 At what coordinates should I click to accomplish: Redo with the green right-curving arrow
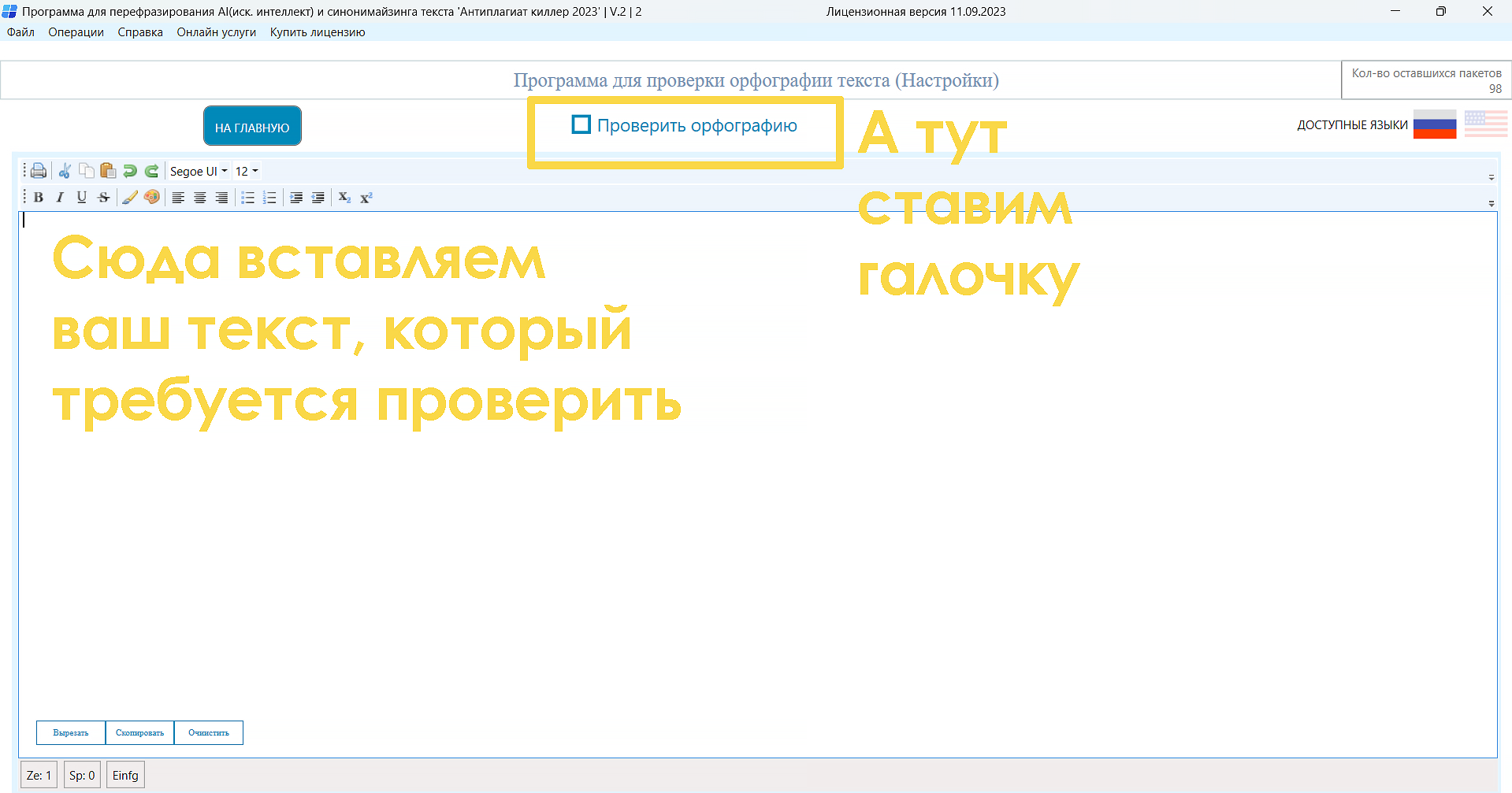tap(152, 171)
